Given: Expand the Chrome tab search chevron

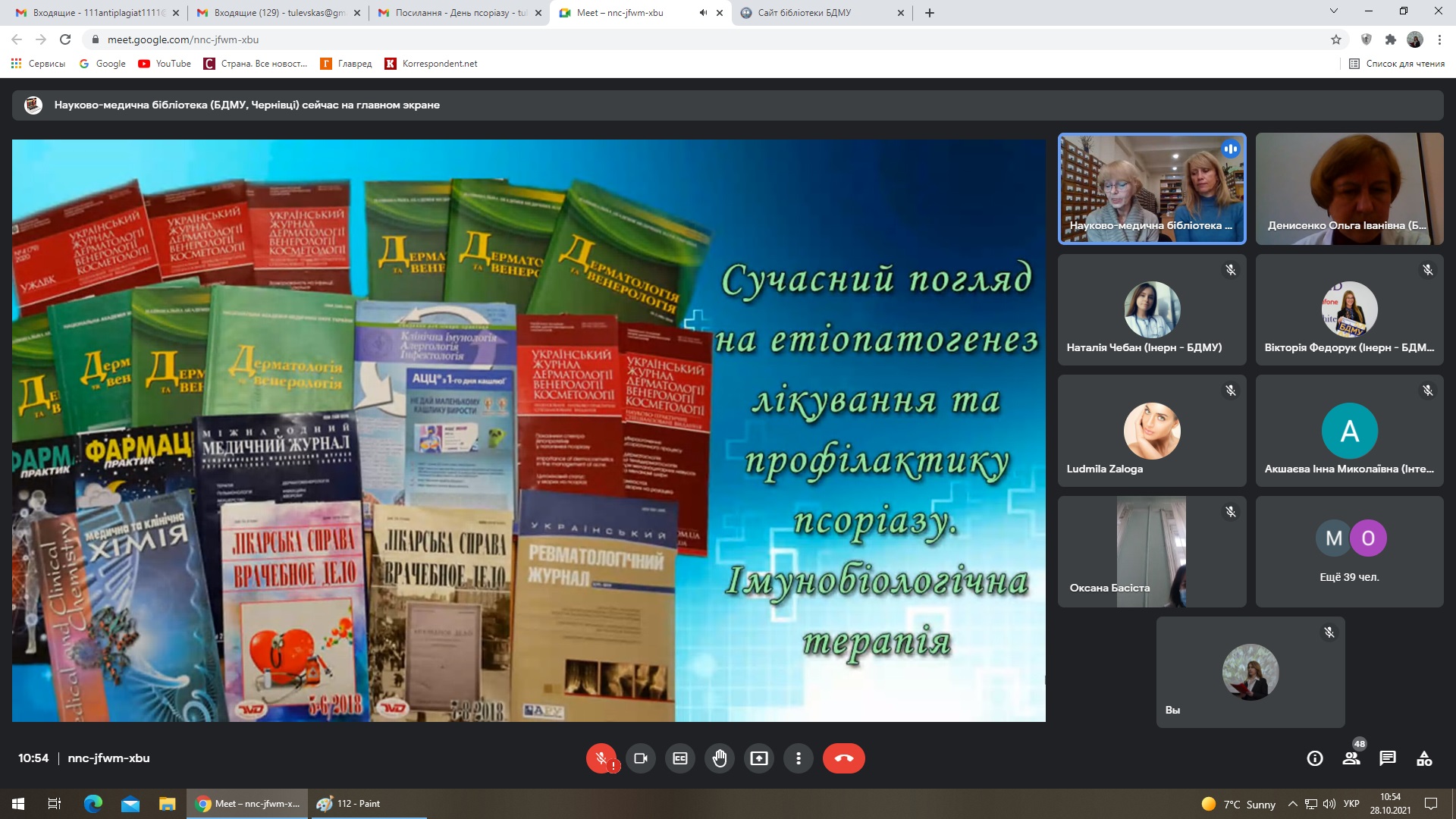Looking at the screenshot, I should [x=1334, y=11].
